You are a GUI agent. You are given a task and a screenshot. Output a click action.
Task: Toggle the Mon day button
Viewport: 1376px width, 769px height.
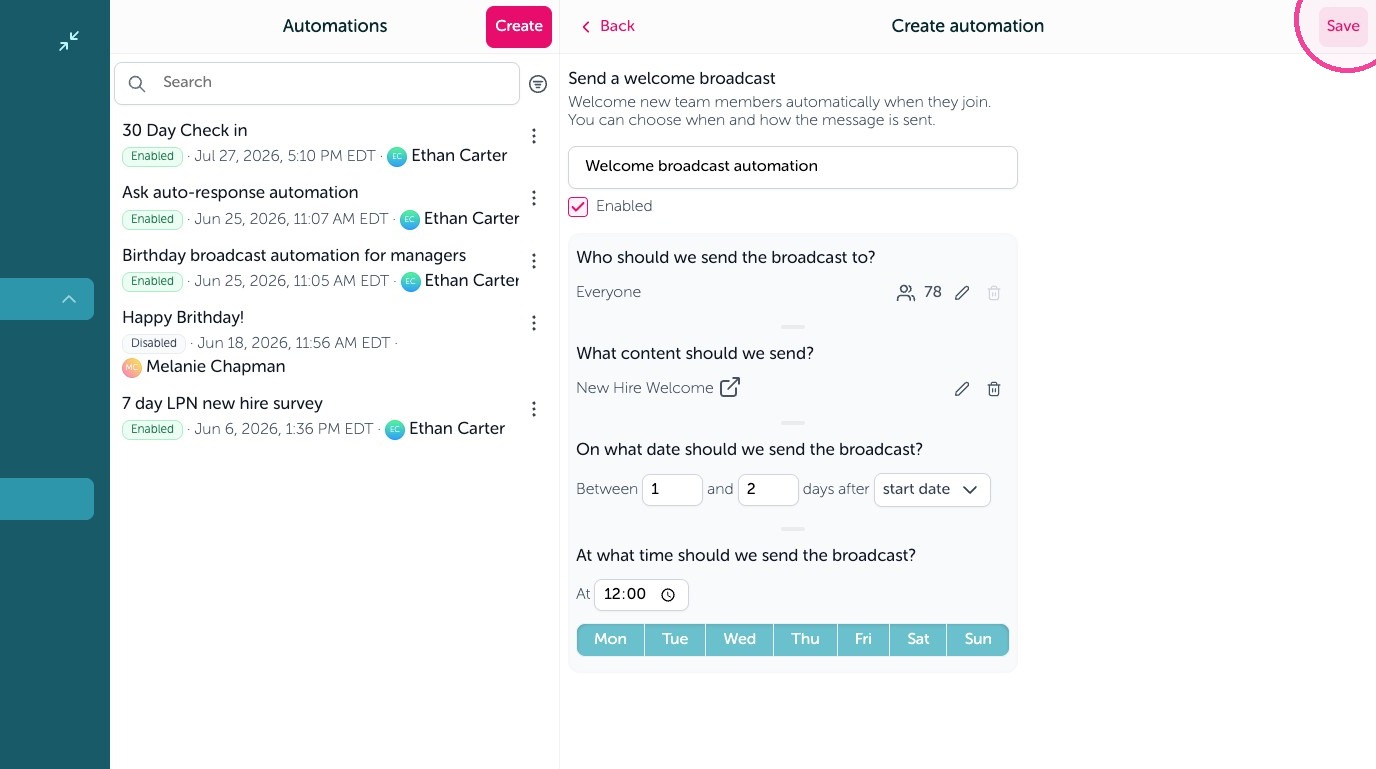(610, 640)
